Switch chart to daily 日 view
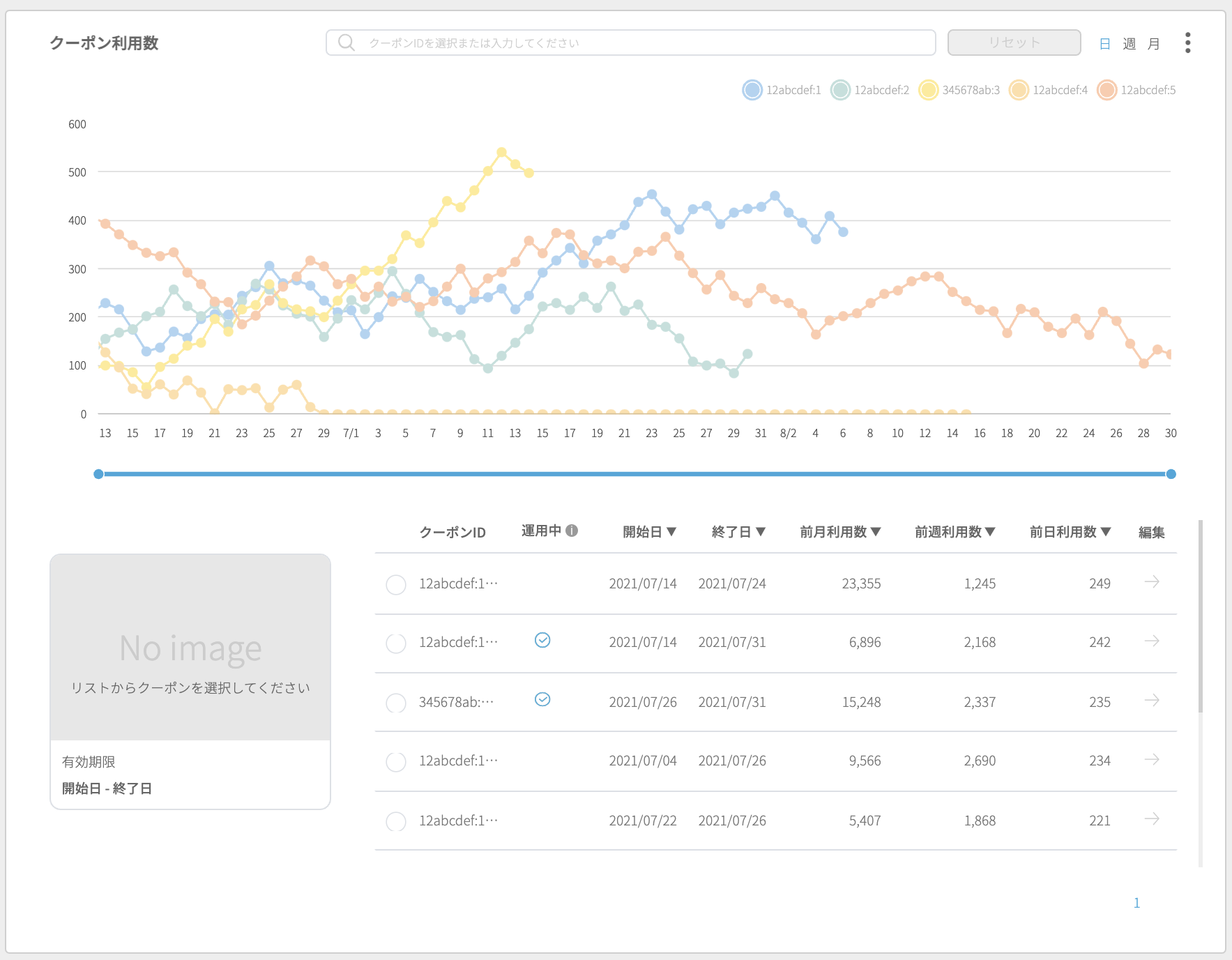The height and width of the screenshot is (960, 1232). click(x=1105, y=44)
